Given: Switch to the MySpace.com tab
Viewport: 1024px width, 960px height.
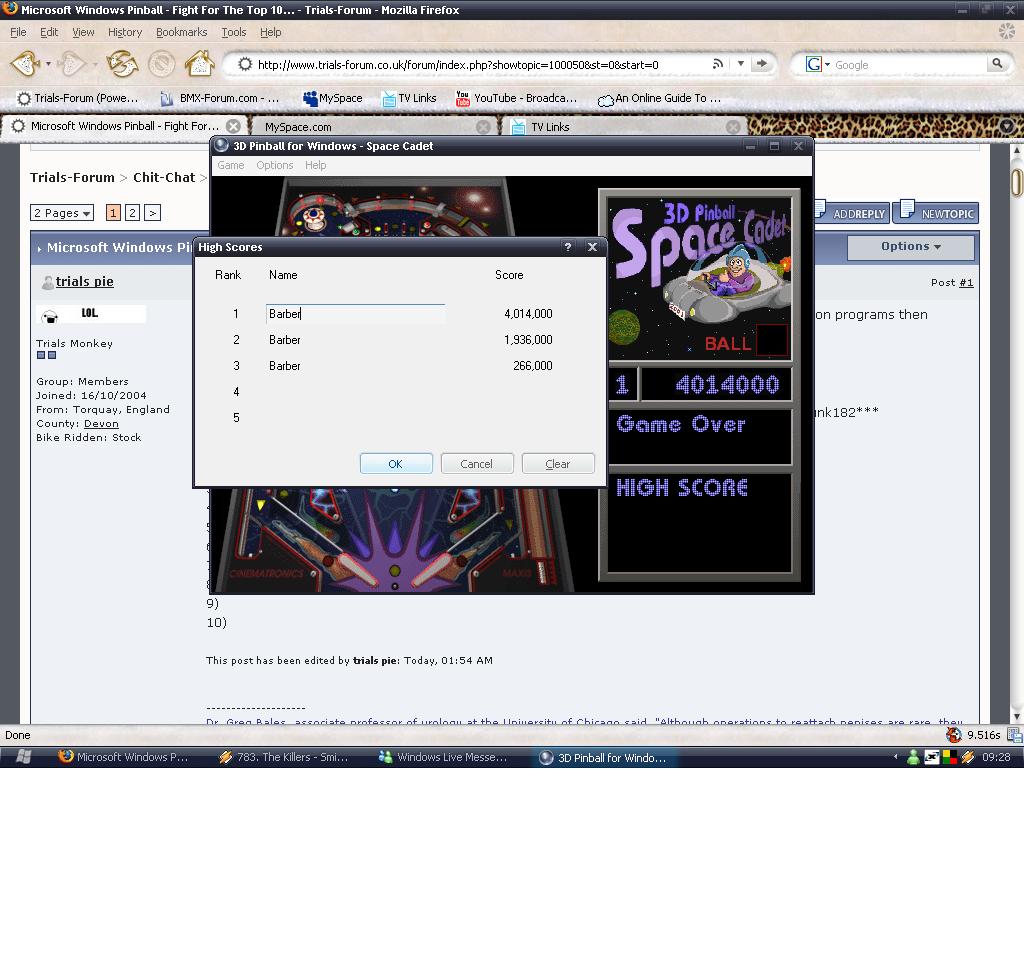Looking at the screenshot, I should tap(372, 127).
